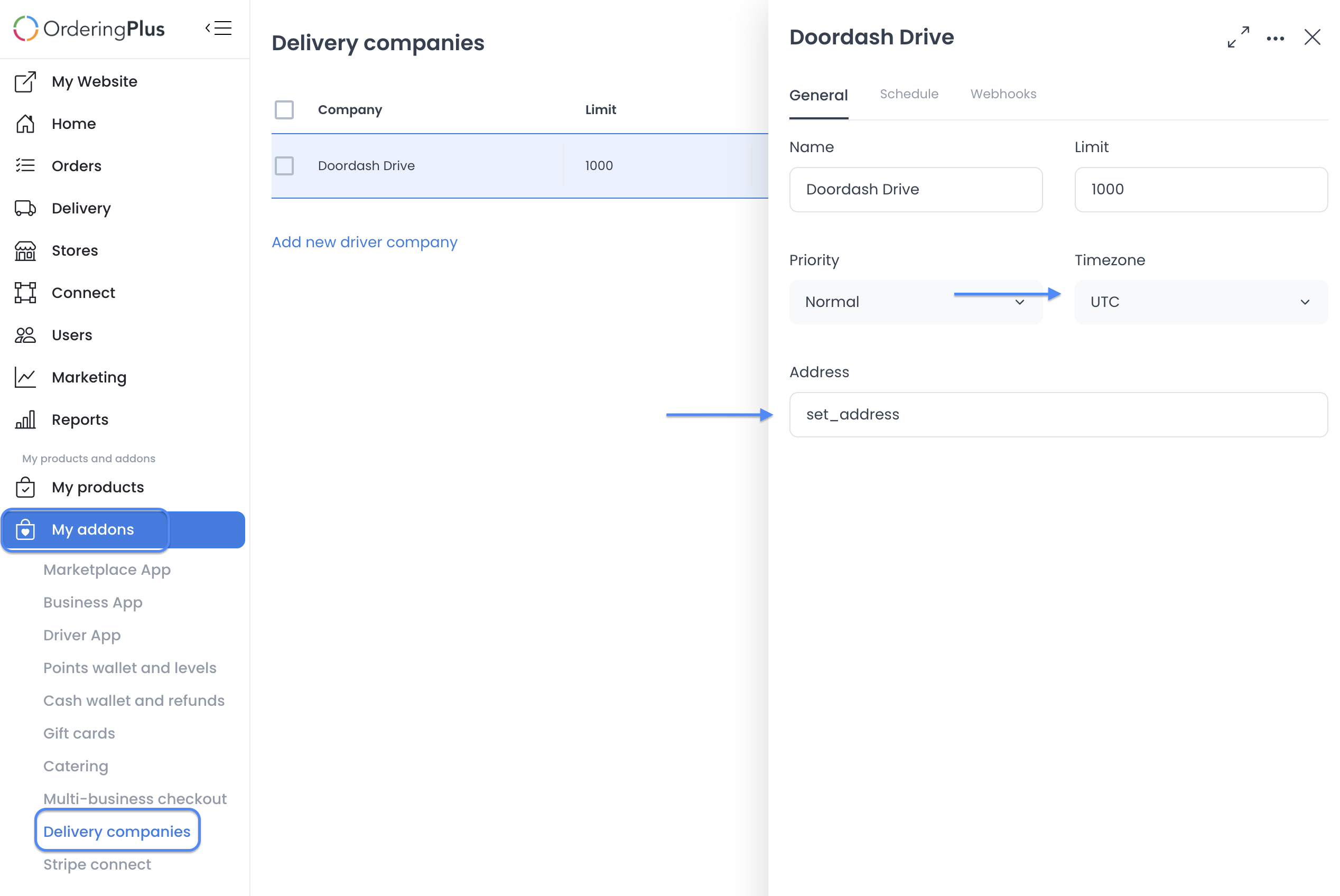Screen dimensions: 1340x896
Task: Open the Catering submenu entry
Action: (76, 766)
